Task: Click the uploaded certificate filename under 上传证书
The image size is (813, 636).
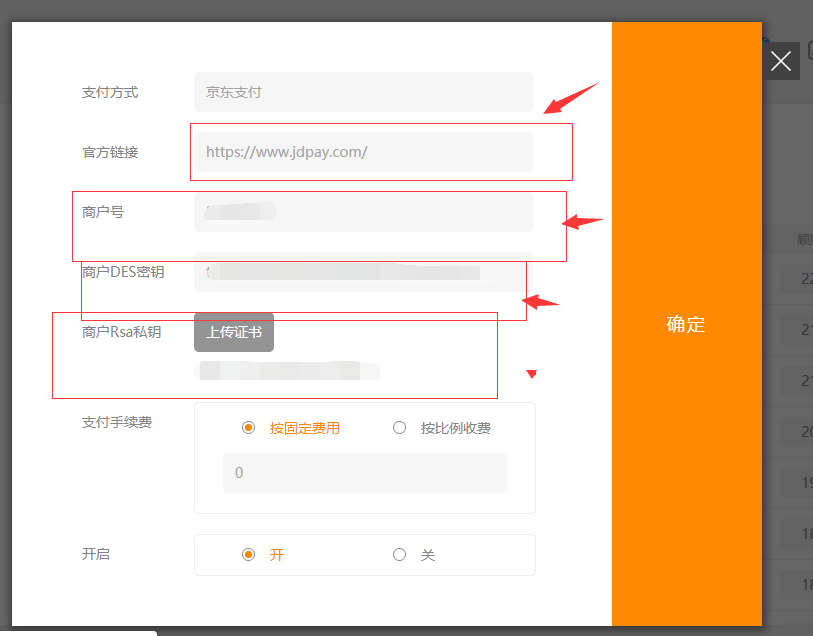Action: pos(288,371)
